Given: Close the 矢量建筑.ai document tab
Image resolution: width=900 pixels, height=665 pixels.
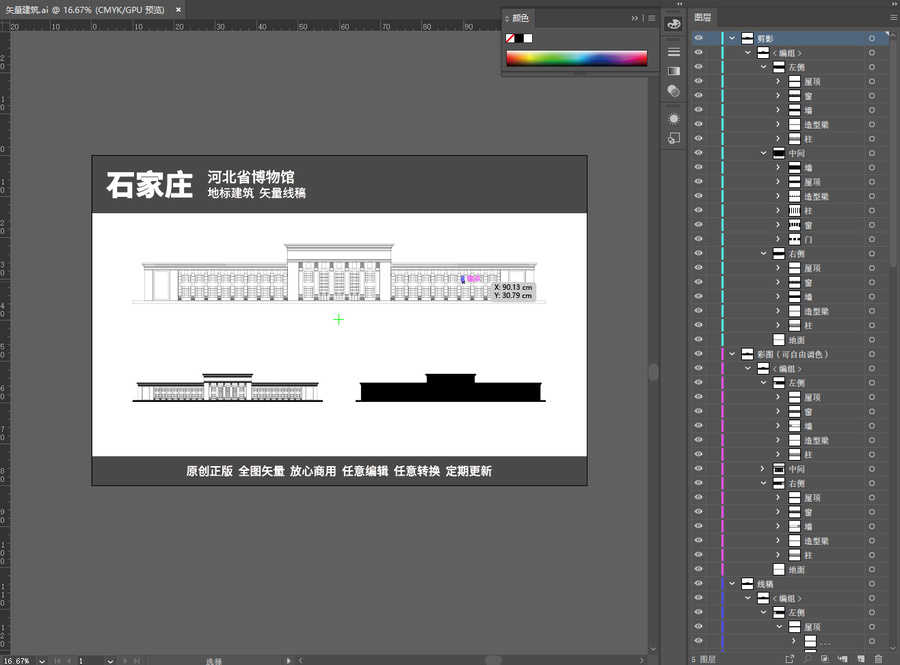Looking at the screenshot, I should 179,10.
